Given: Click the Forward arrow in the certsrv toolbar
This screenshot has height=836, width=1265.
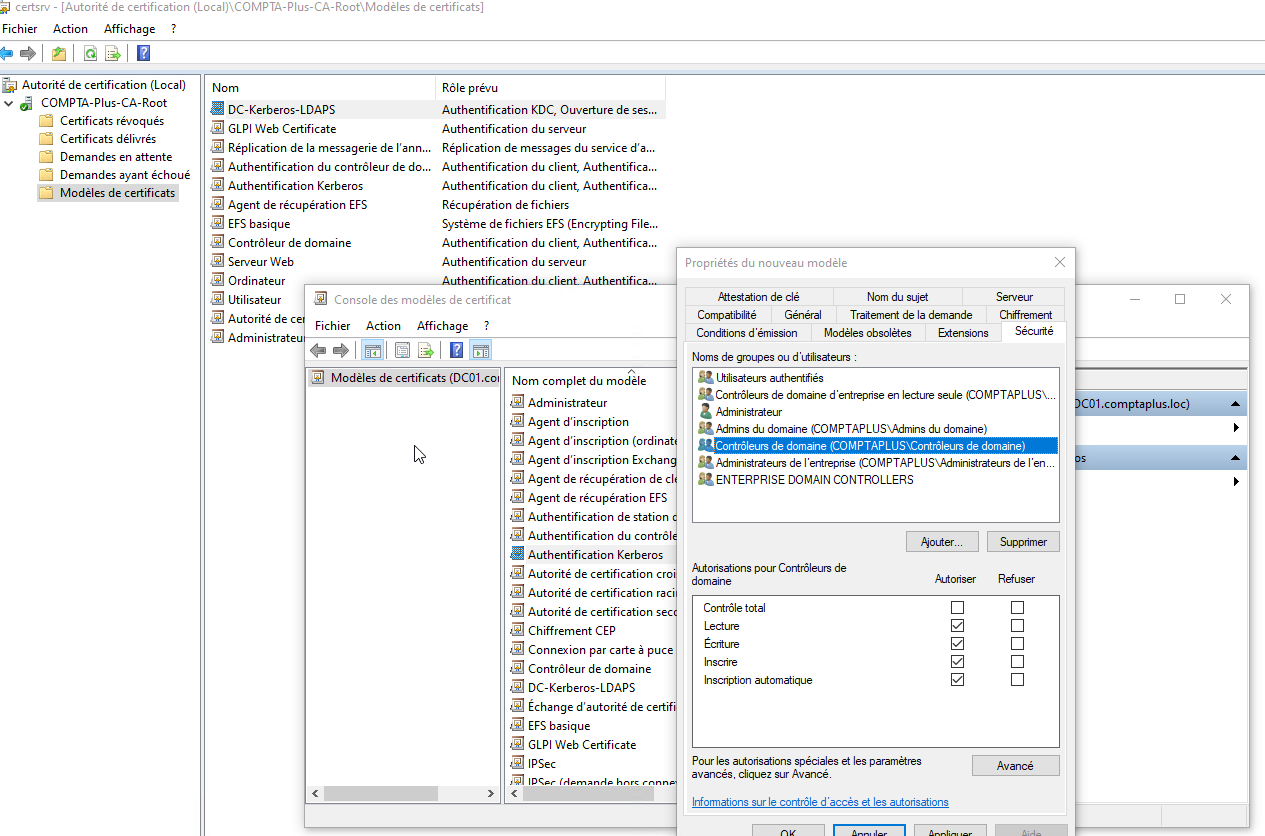Looking at the screenshot, I should [28, 53].
